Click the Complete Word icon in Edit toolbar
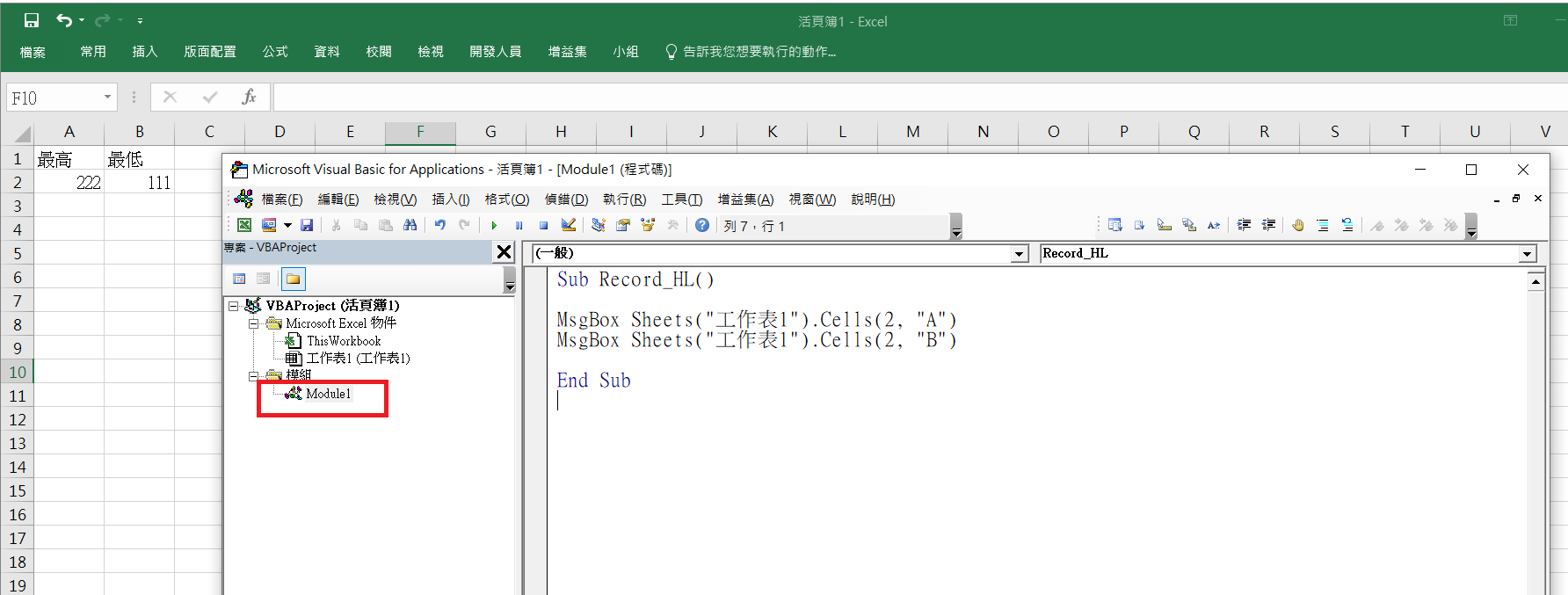 point(1214,225)
